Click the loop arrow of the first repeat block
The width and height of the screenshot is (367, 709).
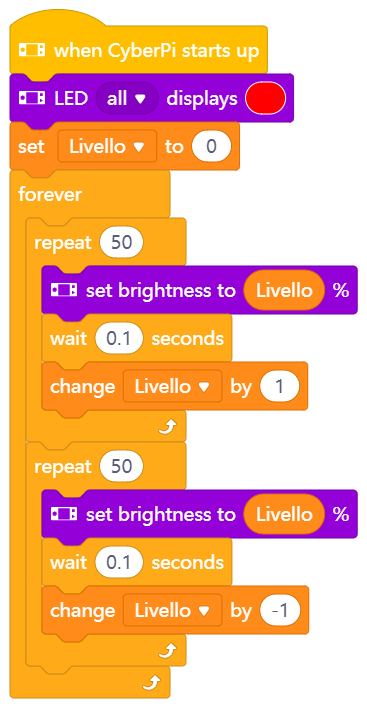tap(168, 427)
